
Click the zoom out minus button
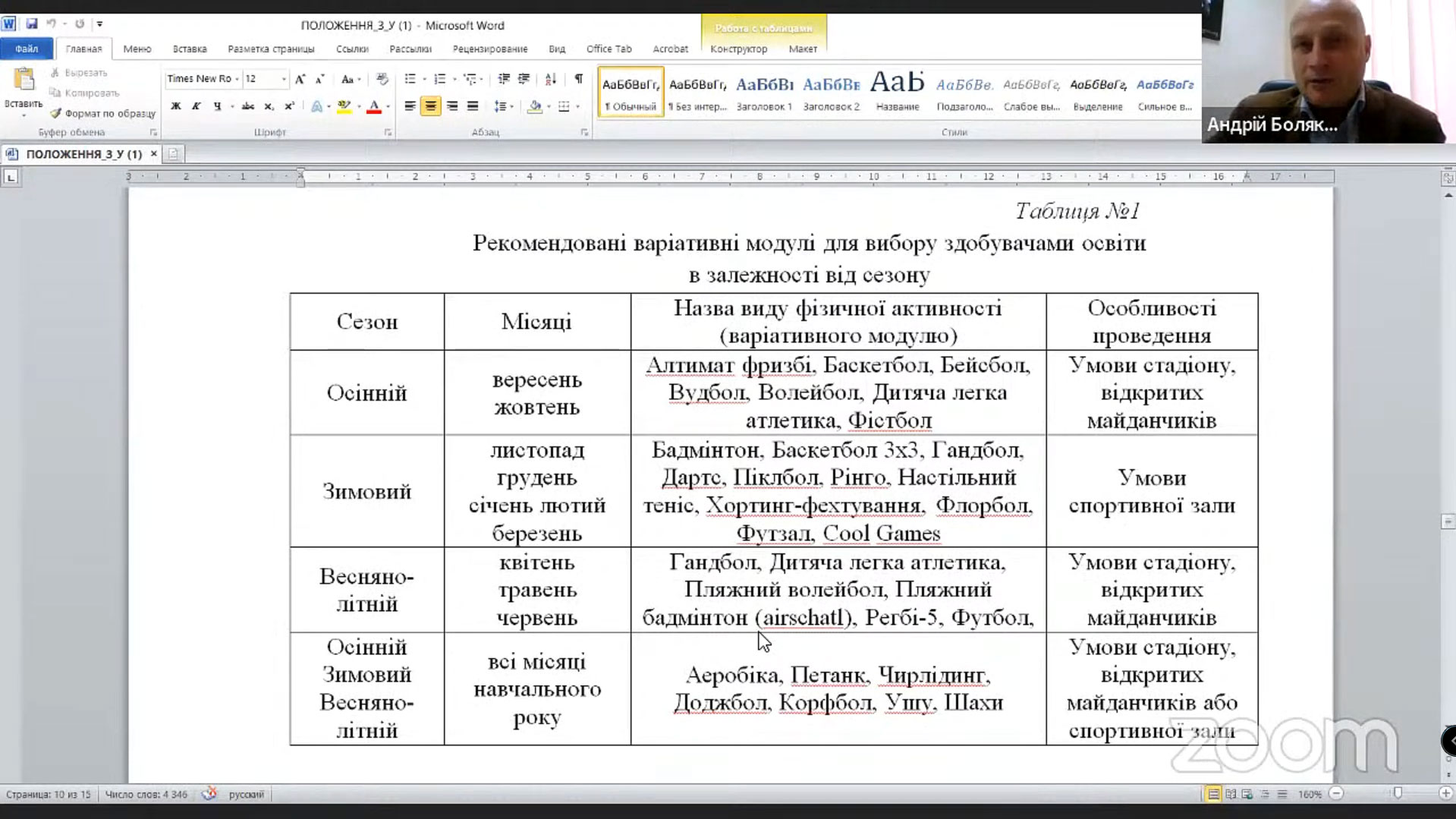pyautogui.click(x=1337, y=793)
